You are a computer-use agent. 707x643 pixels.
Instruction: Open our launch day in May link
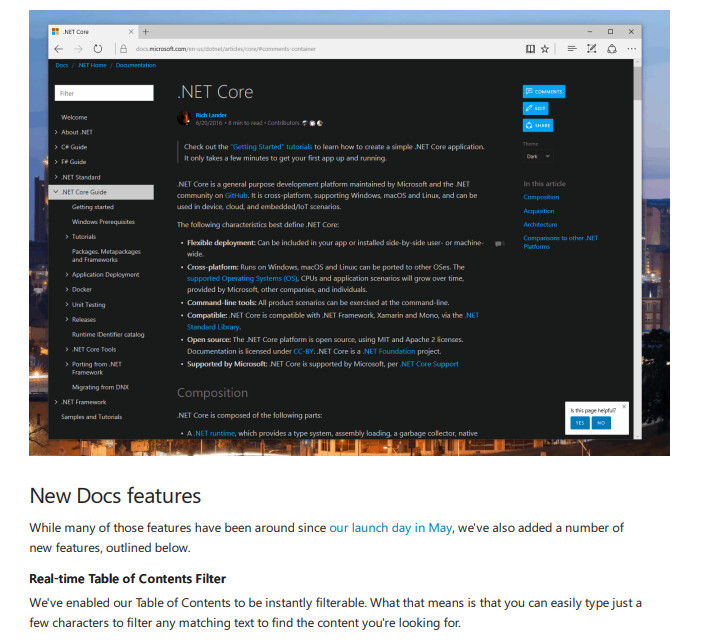pyautogui.click(x=390, y=528)
